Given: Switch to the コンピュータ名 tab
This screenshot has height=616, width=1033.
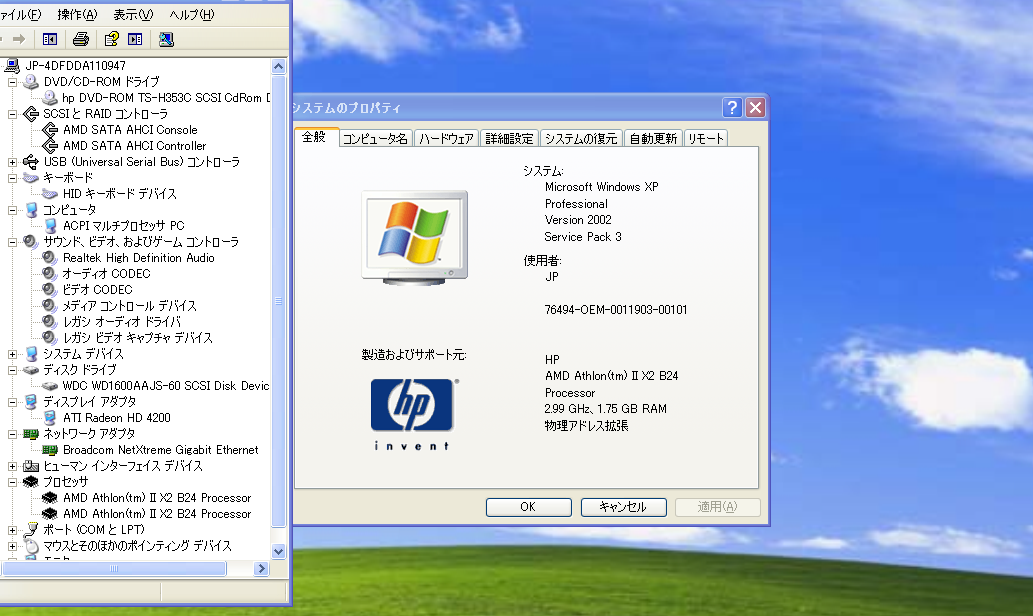Looking at the screenshot, I should 376,138.
